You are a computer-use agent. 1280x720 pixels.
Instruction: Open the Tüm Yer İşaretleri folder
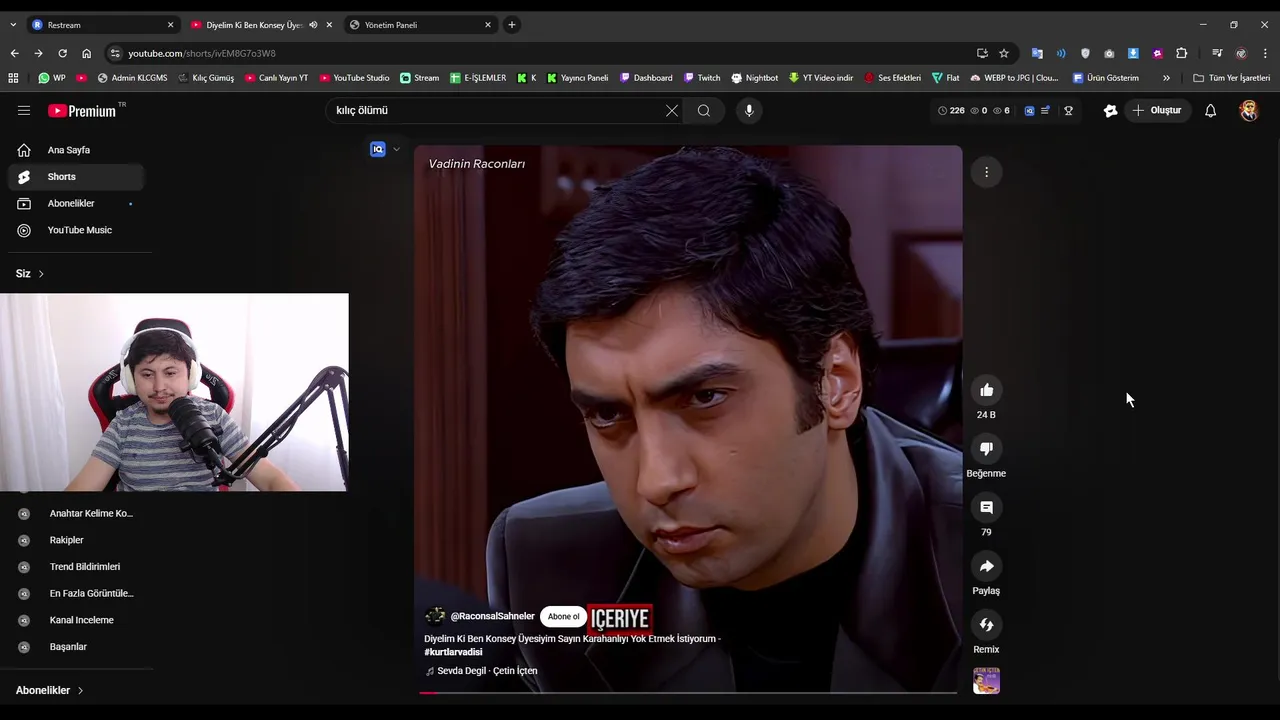pyautogui.click(x=1231, y=78)
